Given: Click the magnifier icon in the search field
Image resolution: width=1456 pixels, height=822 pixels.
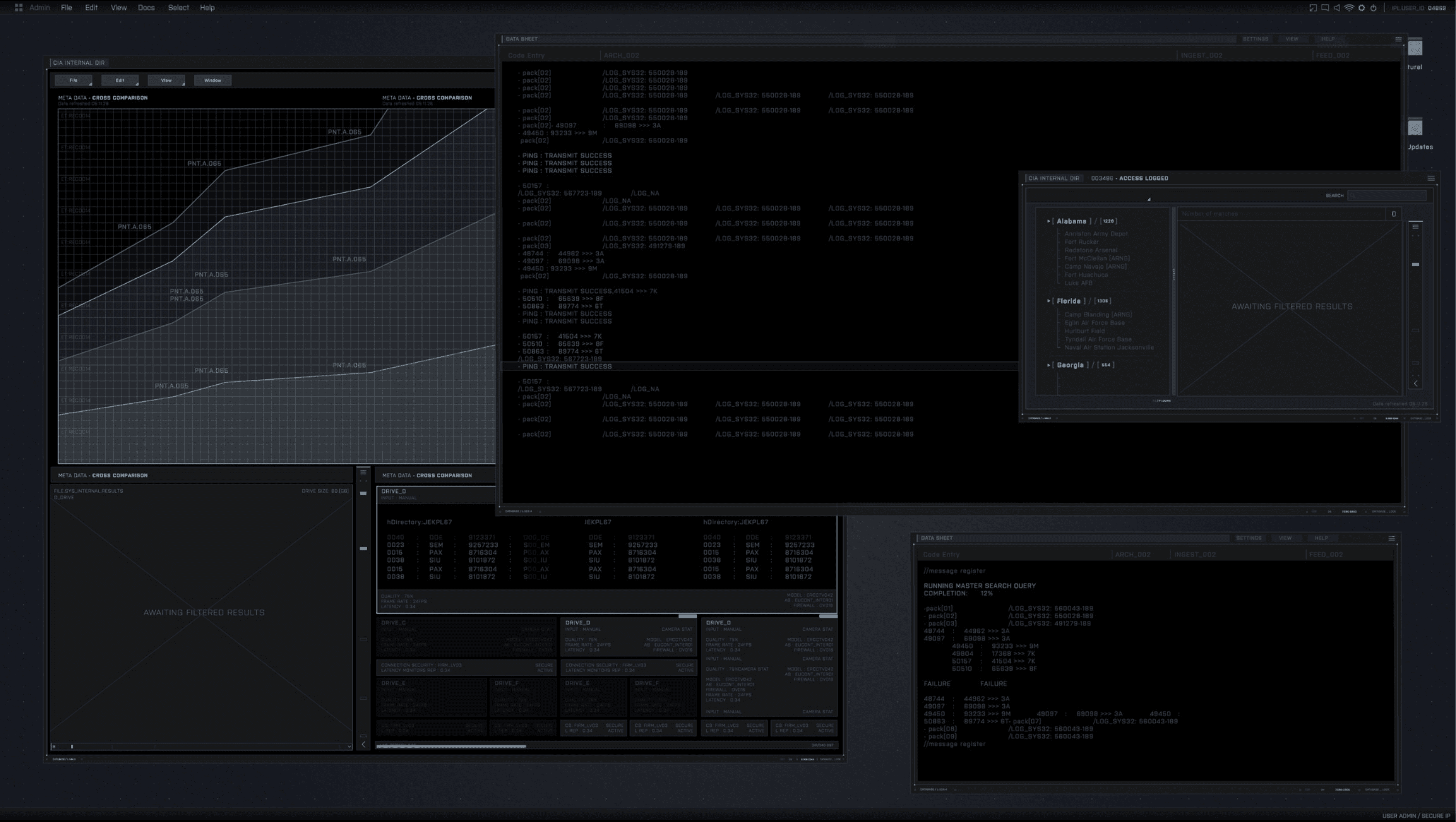Looking at the screenshot, I should coord(1353,195).
